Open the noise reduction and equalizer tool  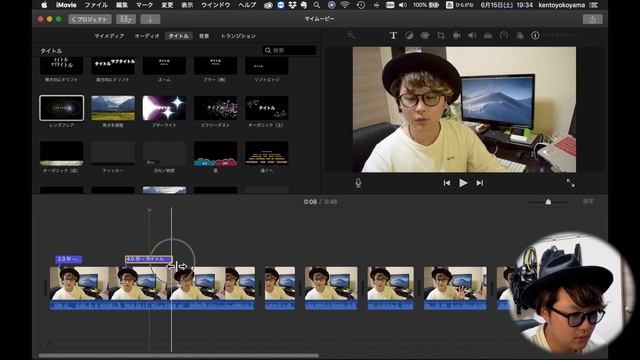point(488,36)
